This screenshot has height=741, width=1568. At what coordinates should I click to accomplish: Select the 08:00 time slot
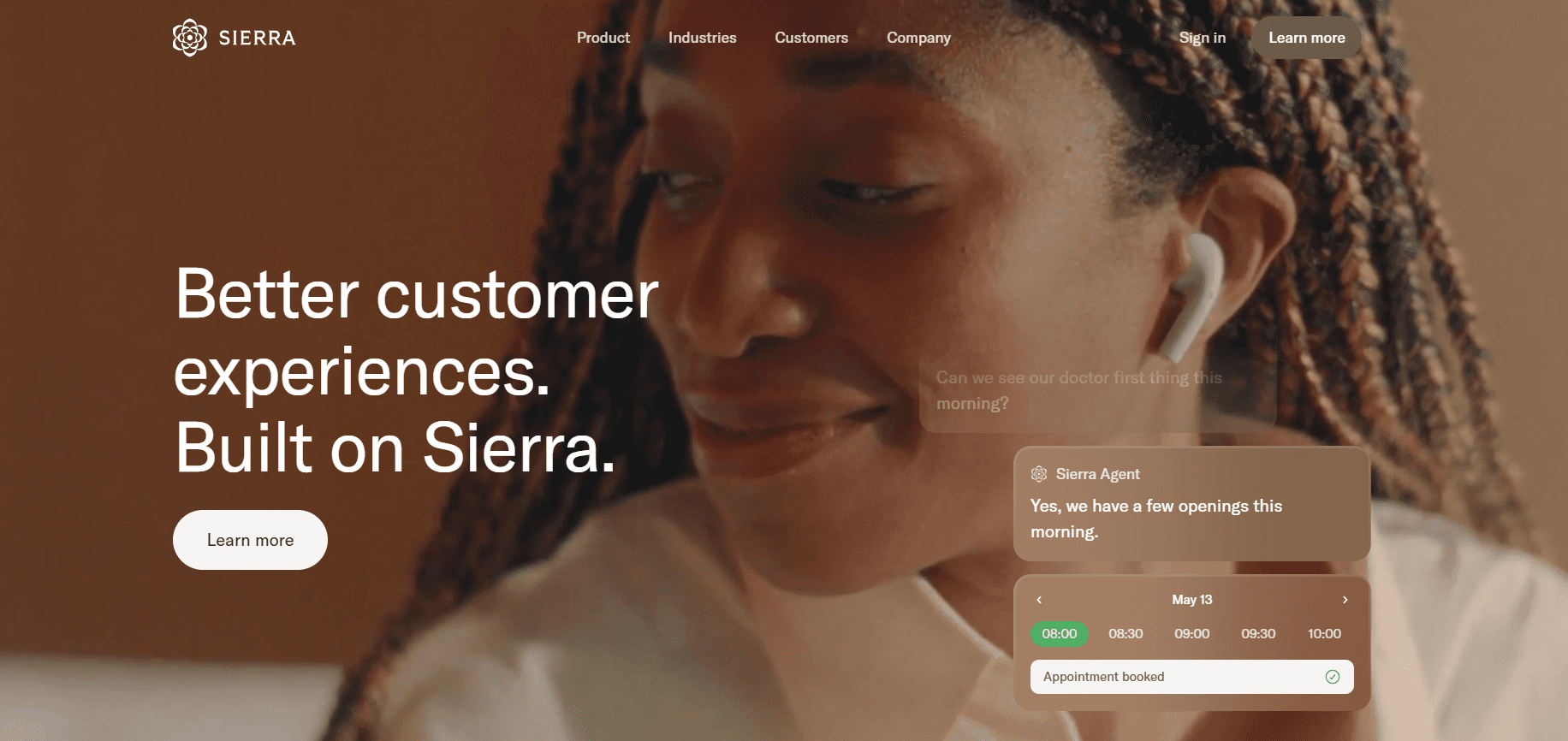coord(1060,634)
